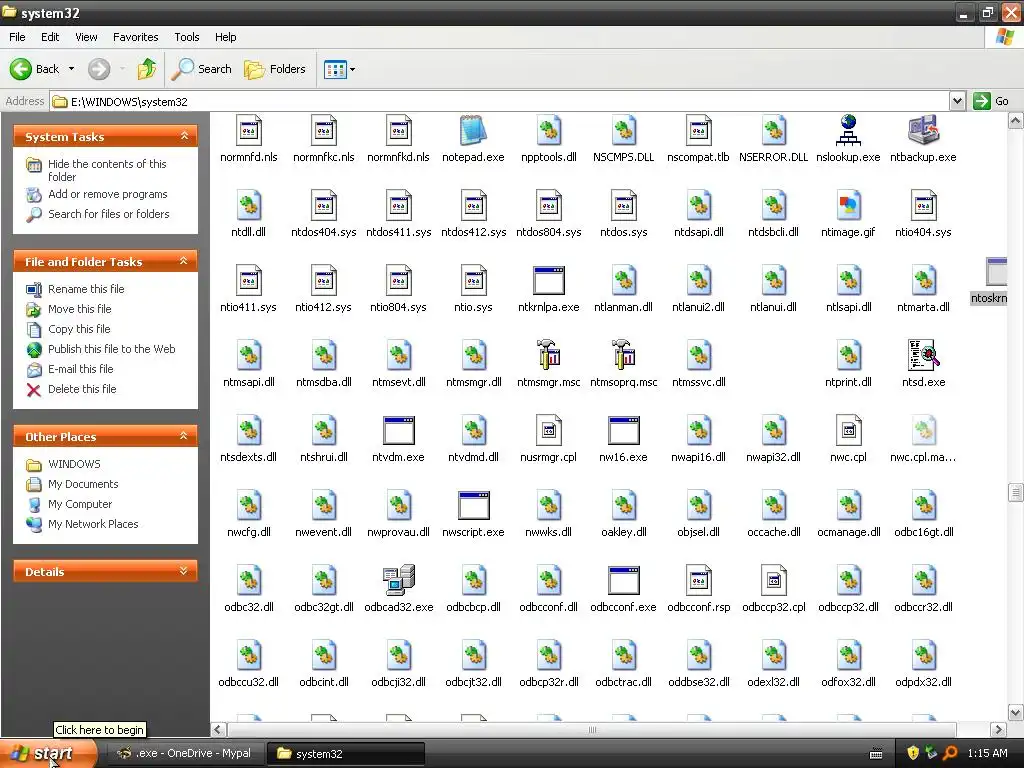Select the ntmsmgr.msc console icon
The width and height of the screenshot is (1024, 768).
[549, 355]
